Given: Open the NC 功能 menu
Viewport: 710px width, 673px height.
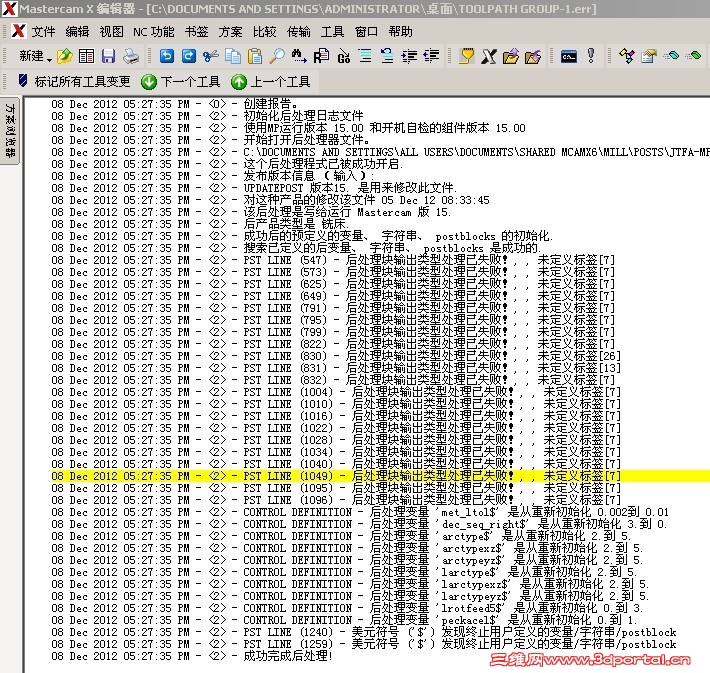Looking at the screenshot, I should click(154, 32).
